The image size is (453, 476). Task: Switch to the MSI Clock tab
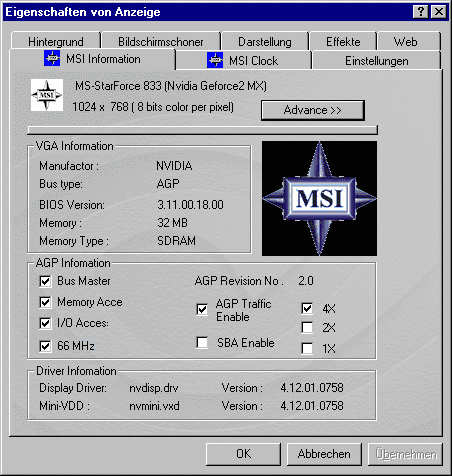pyautogui.click(x=243, y=61)
